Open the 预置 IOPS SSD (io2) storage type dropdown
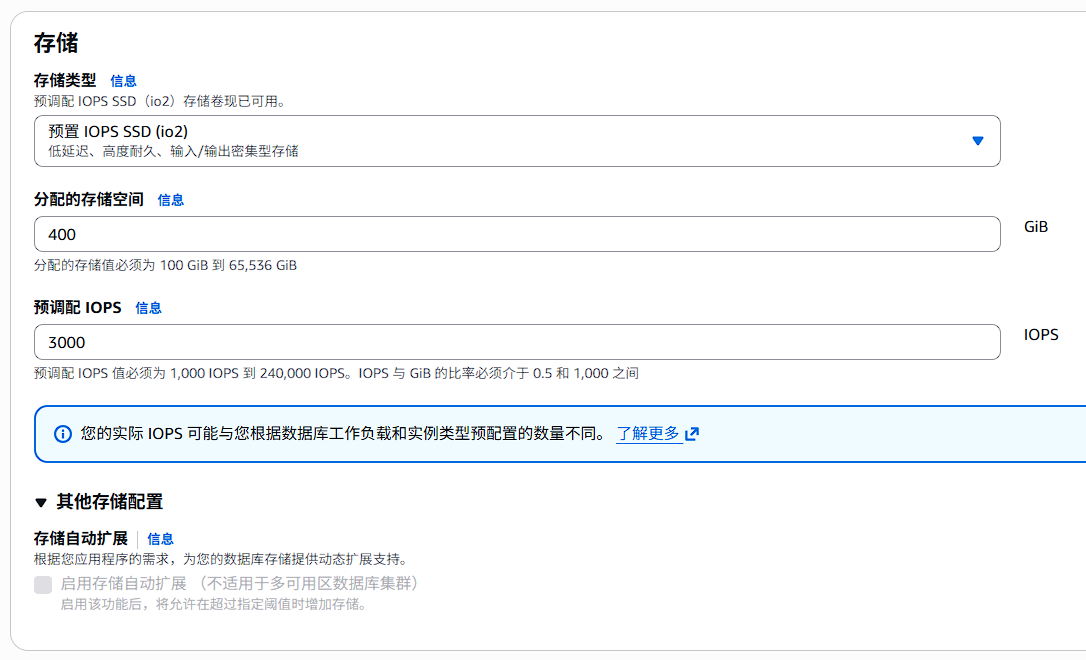Screen dimensions: 1086x660 coord(516,141)
